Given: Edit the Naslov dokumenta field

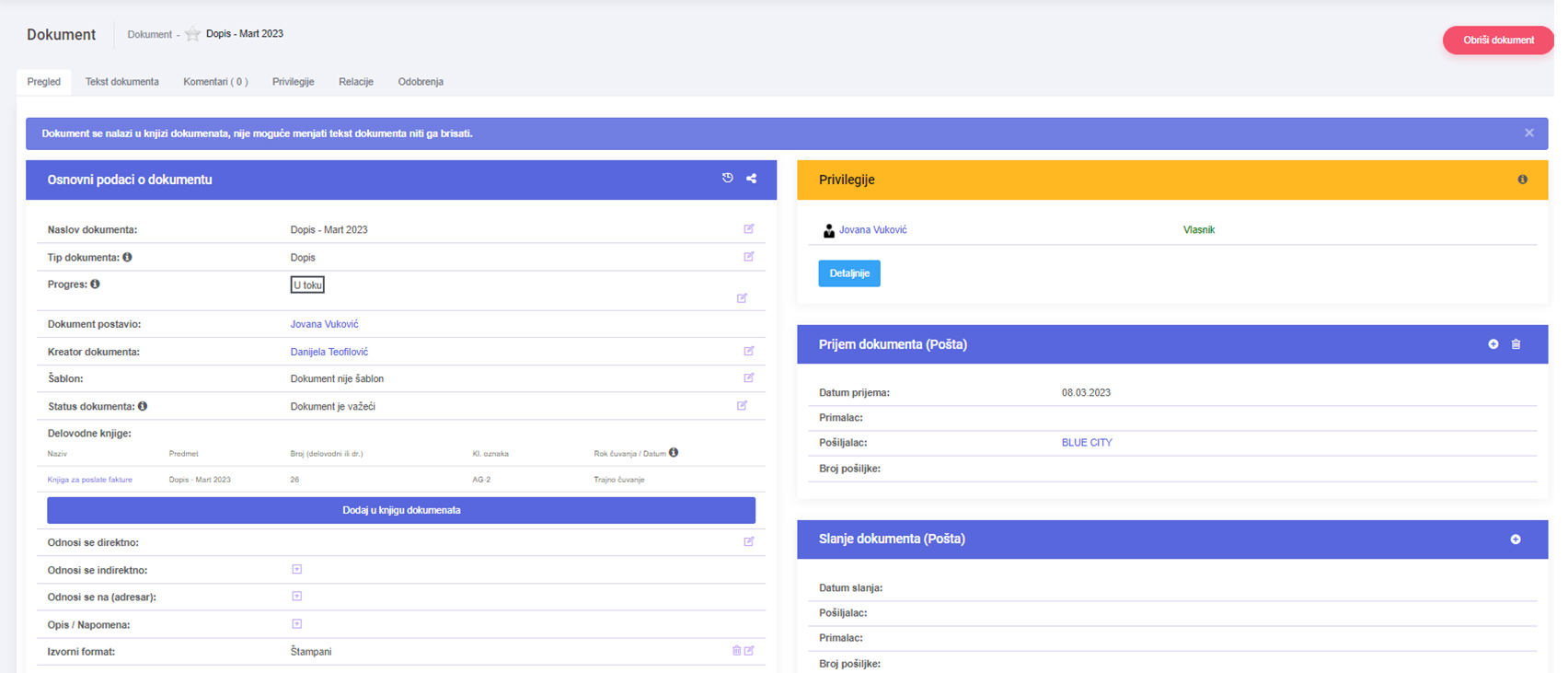Looking at the screenshot, I should [748, 229].
